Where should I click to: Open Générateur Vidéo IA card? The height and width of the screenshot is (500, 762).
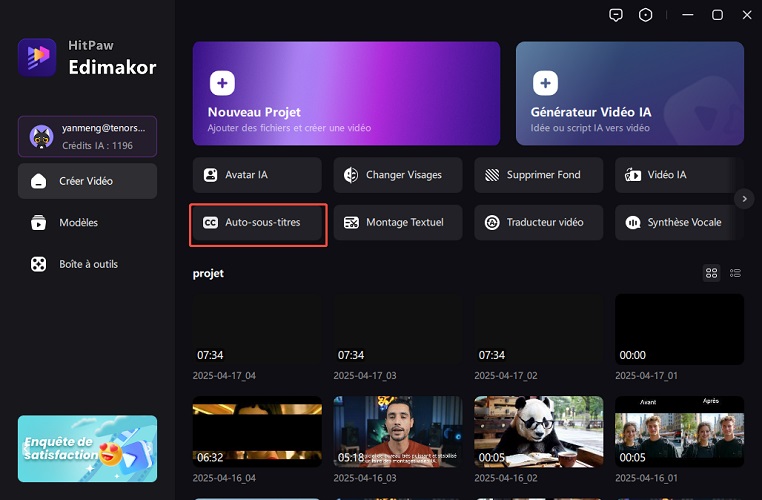pyautogui.click(x=630, y=93)
